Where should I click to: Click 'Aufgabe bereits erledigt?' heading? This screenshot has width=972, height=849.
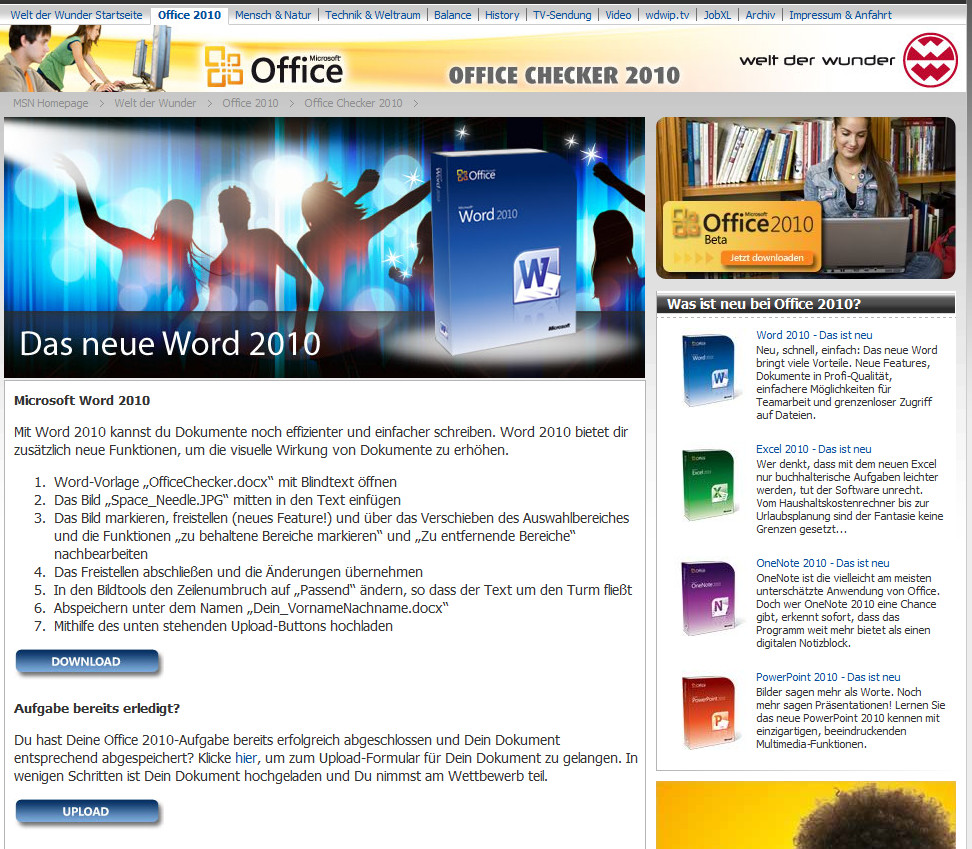point(97,708)
